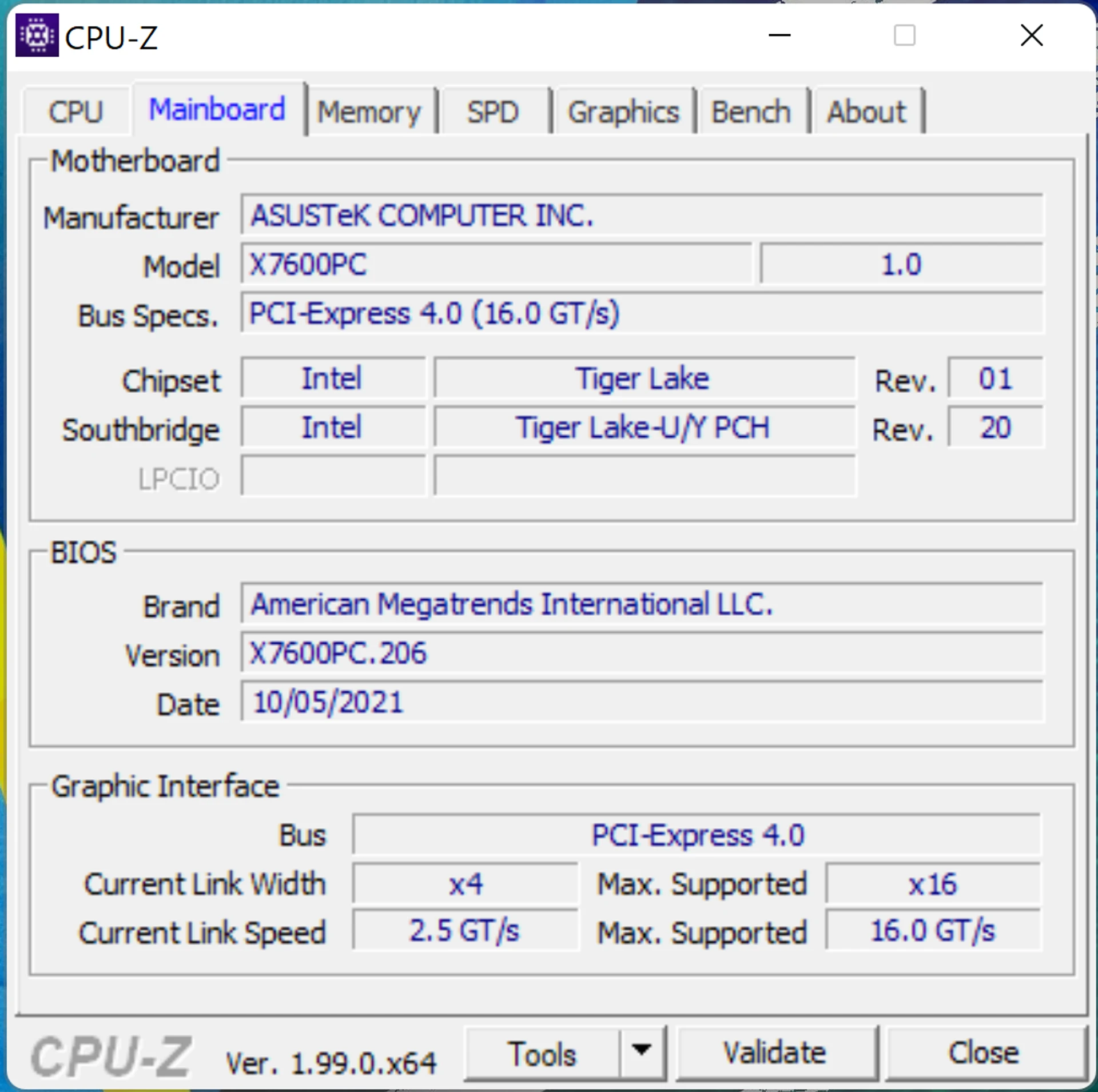Click the Manufacturer label

click(x=132, y=218)
